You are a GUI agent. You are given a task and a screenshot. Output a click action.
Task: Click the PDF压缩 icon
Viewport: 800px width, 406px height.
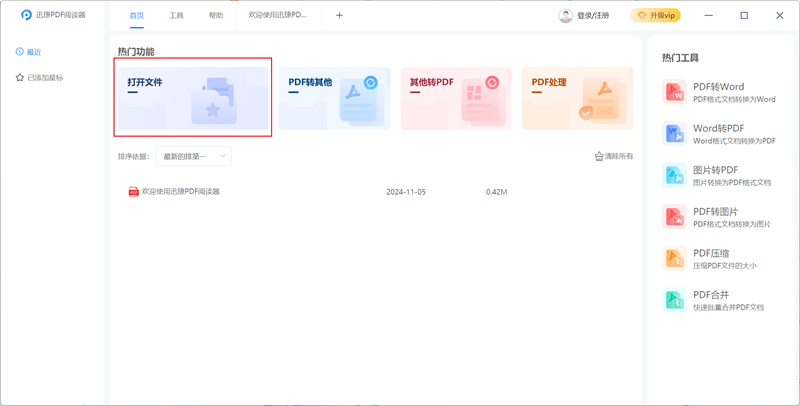point(674,259)
